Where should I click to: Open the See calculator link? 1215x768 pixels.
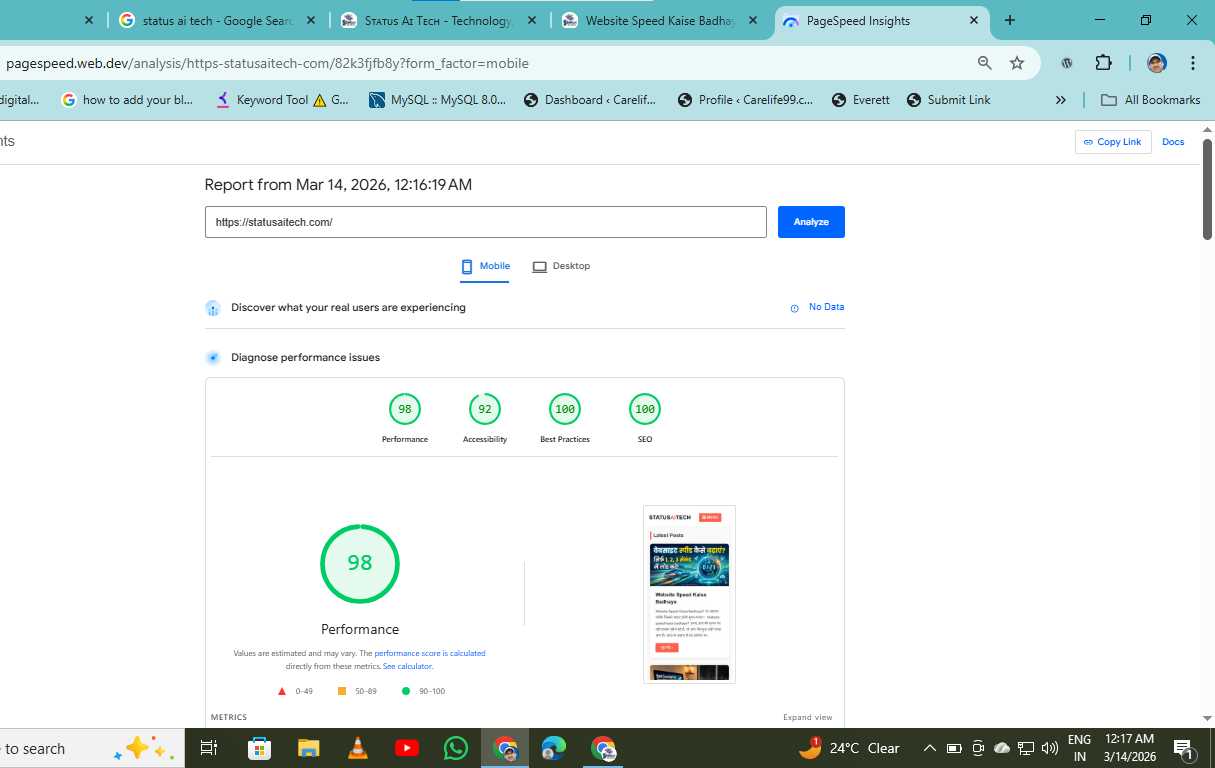tap(407, 666)
